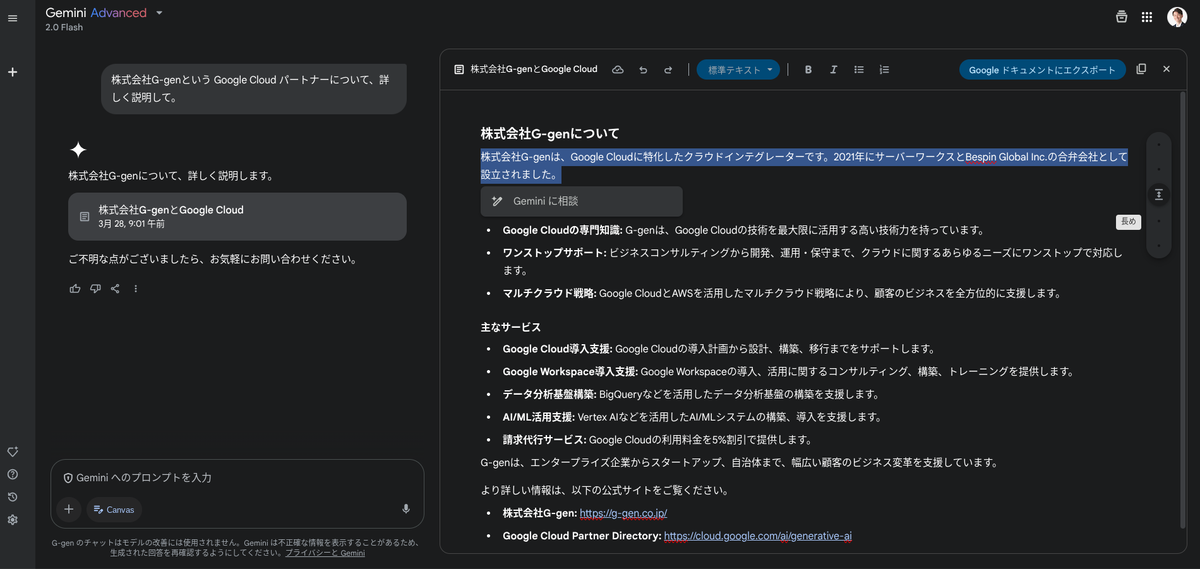Open the Google account profile avatar

[1177, 17]
